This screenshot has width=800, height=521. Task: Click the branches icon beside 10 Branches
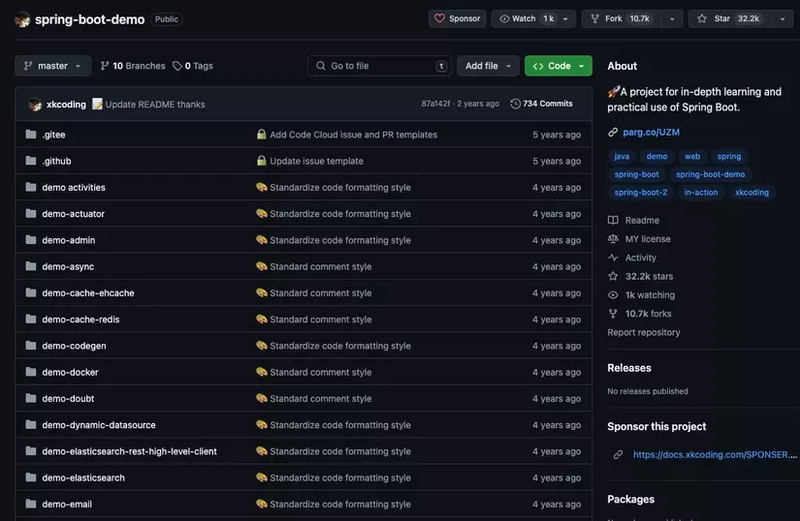click(105, 66)
